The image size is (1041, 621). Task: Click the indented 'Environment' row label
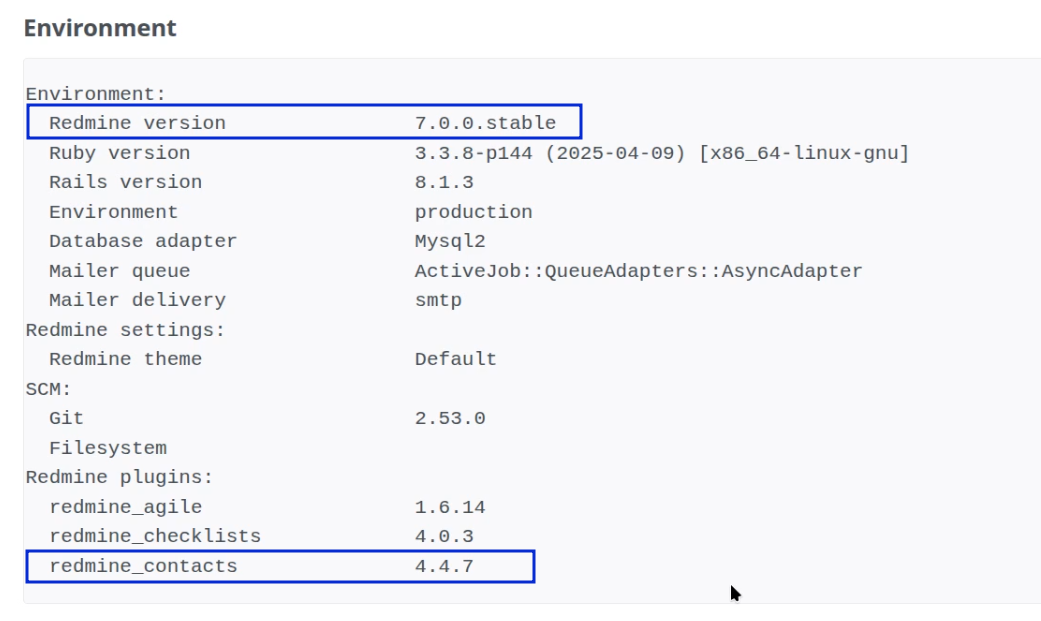[114, 213]
